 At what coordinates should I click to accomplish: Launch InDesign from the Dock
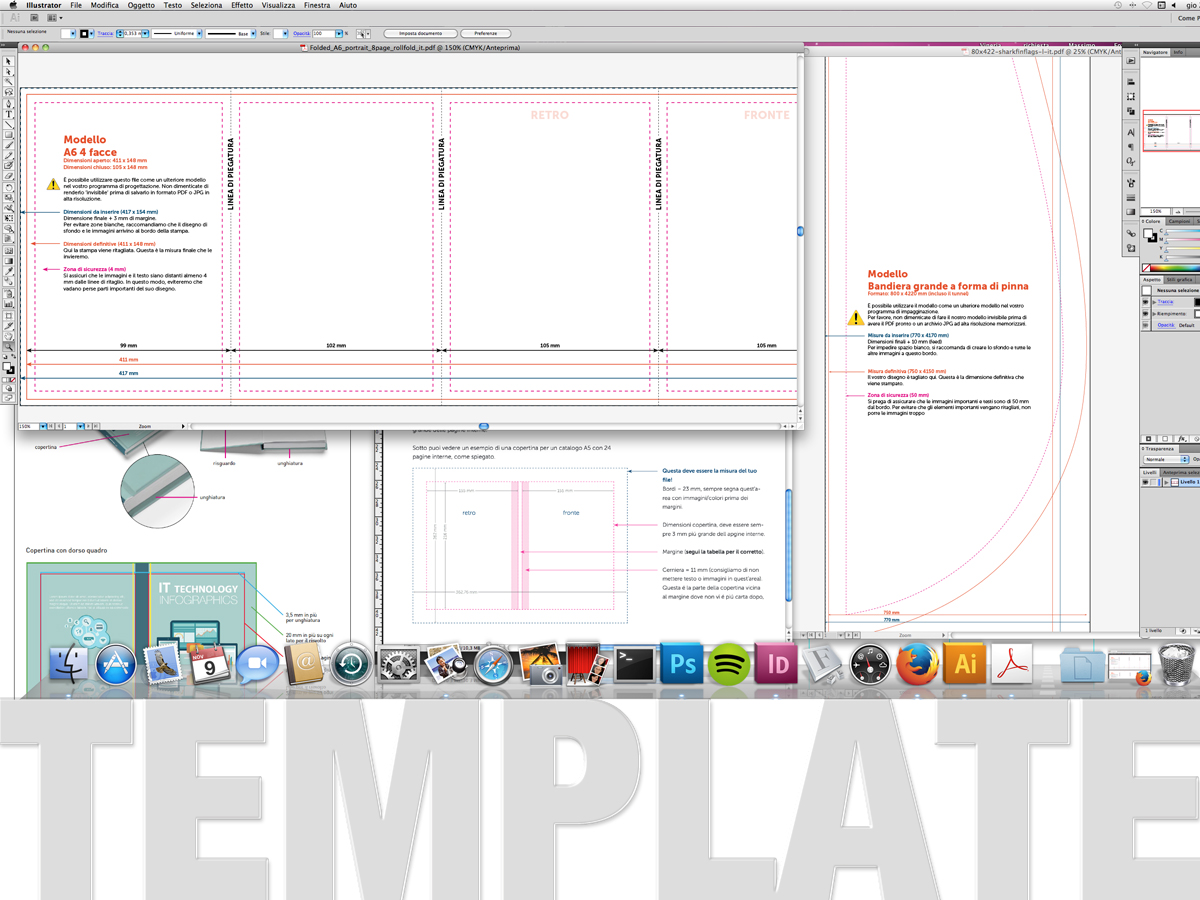click(x=777, y=663)
